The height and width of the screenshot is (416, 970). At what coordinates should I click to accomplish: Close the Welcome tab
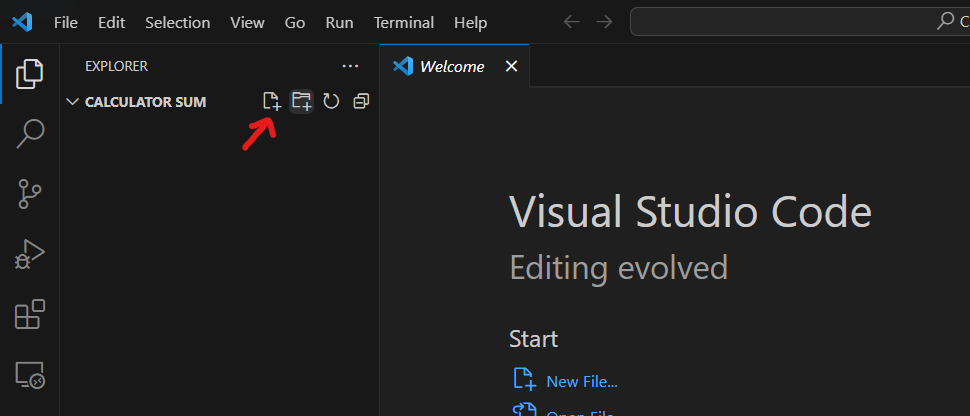point(511,67)
